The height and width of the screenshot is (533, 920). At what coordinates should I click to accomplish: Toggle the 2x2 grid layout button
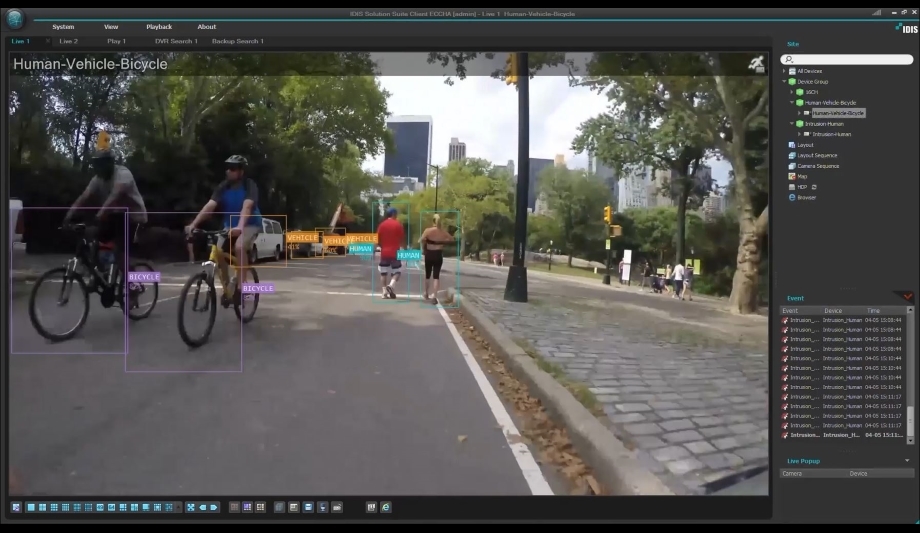42,507
